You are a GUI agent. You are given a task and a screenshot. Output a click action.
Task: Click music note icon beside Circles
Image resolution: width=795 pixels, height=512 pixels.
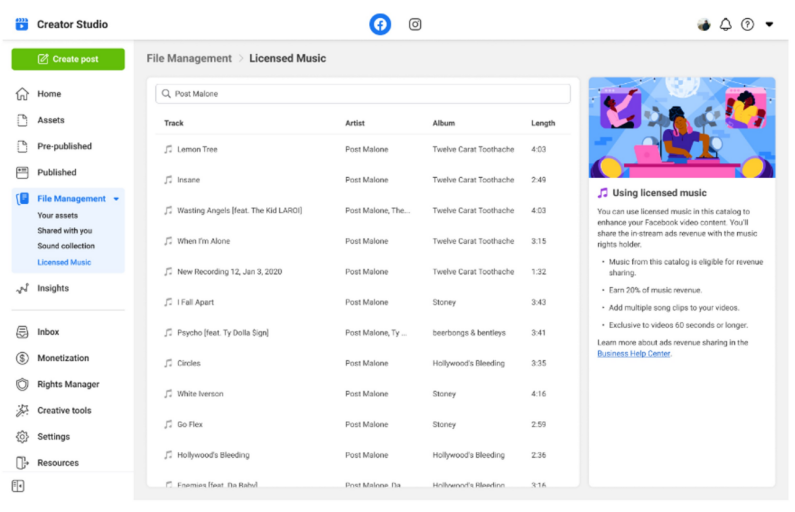pos(168,363)
